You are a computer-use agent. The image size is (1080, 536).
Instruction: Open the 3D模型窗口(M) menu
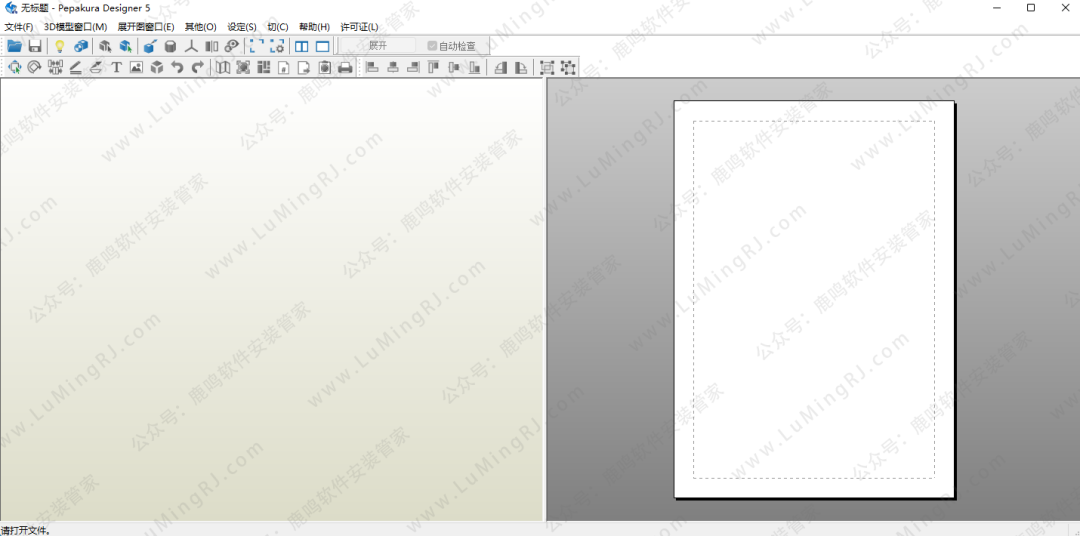click(75, 27)
